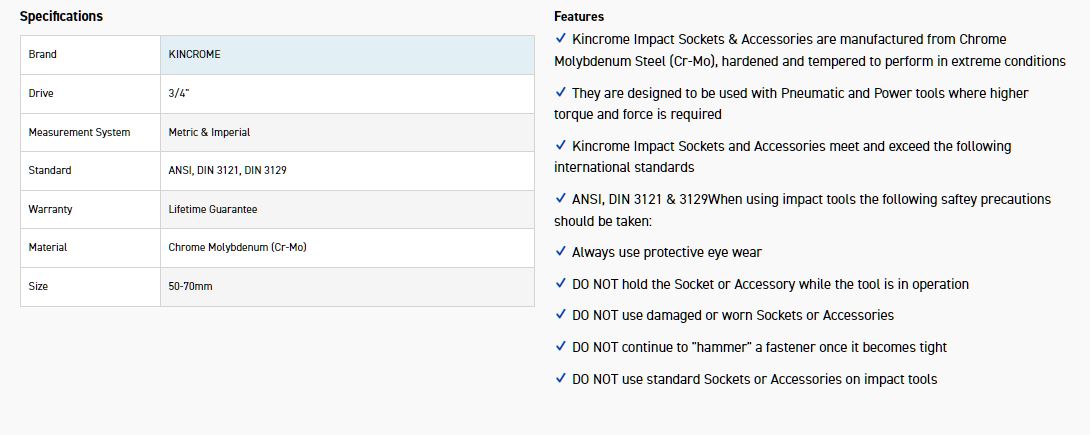
Task: Click the 3/4" drive value
Action: (180, 94)
